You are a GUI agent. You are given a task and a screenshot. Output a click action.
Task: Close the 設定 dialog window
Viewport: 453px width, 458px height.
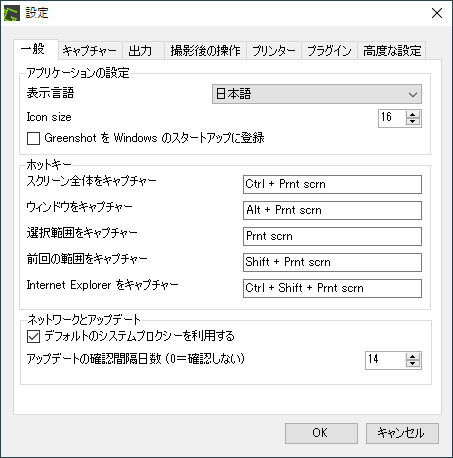(437, 14)
